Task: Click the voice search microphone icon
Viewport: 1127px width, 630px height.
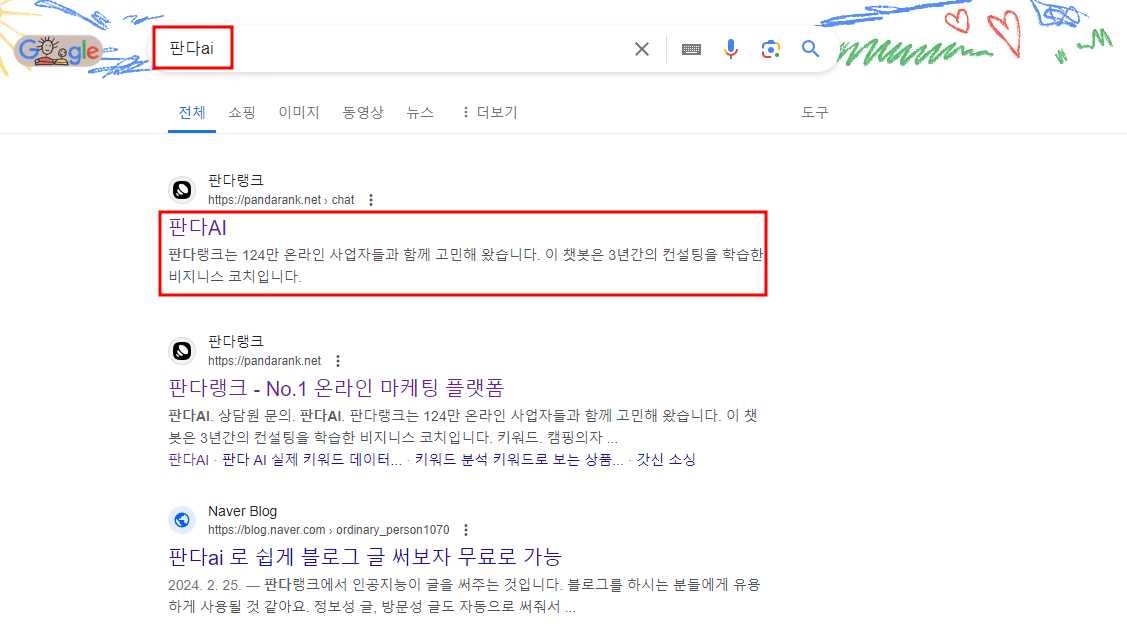Action: coord(731,48)
